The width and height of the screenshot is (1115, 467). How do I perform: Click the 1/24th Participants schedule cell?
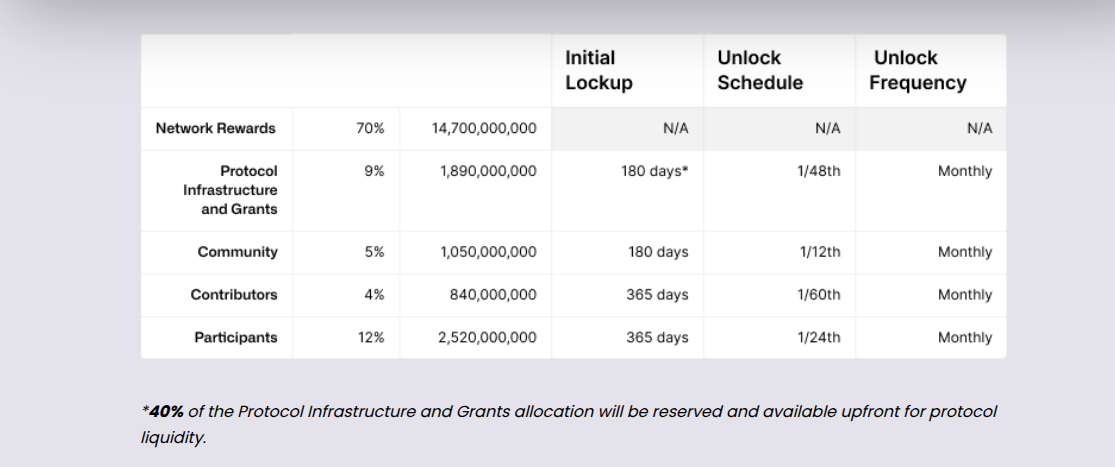(818, 338)
